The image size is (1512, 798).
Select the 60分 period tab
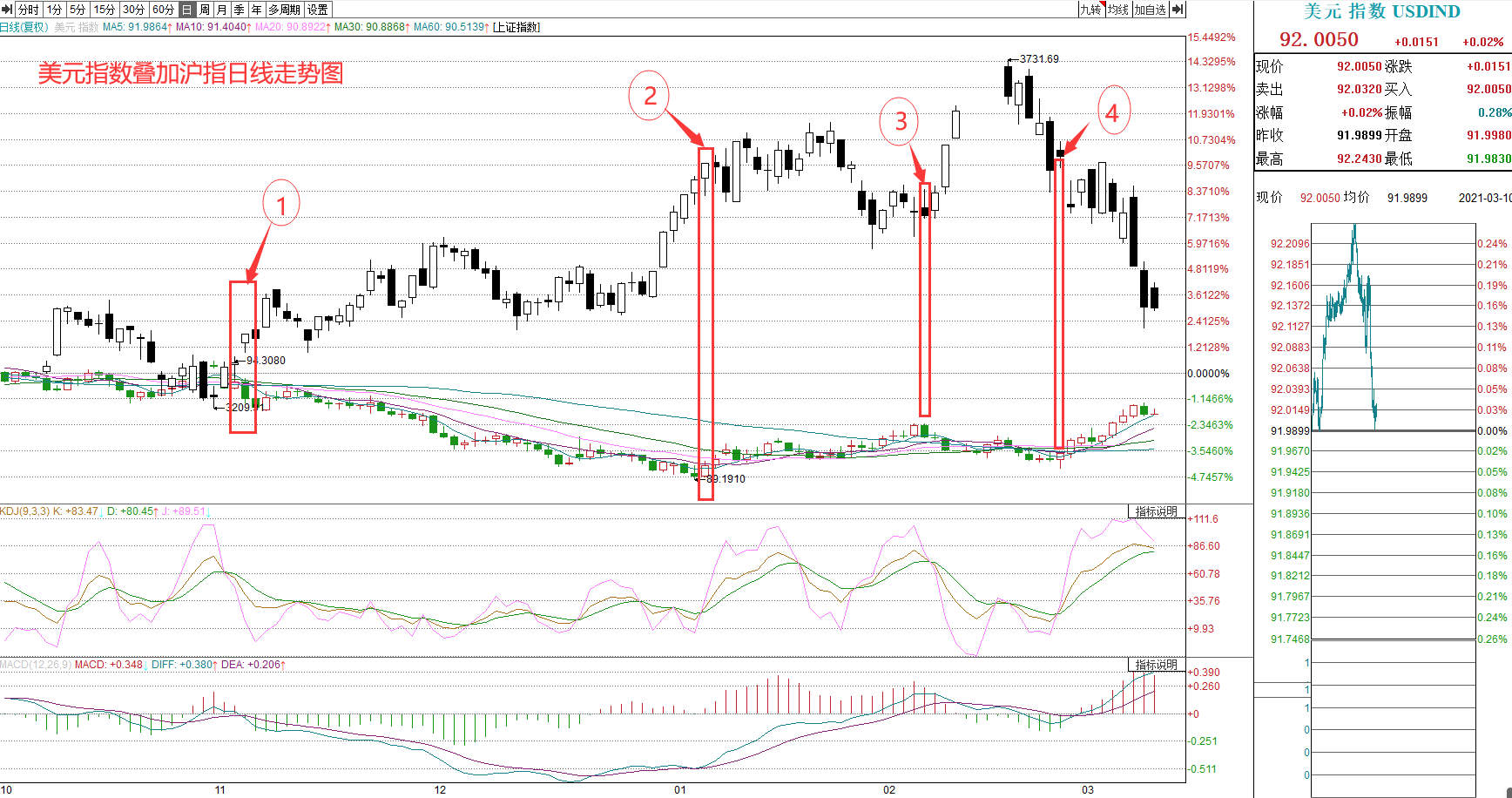tap(164, 10)
